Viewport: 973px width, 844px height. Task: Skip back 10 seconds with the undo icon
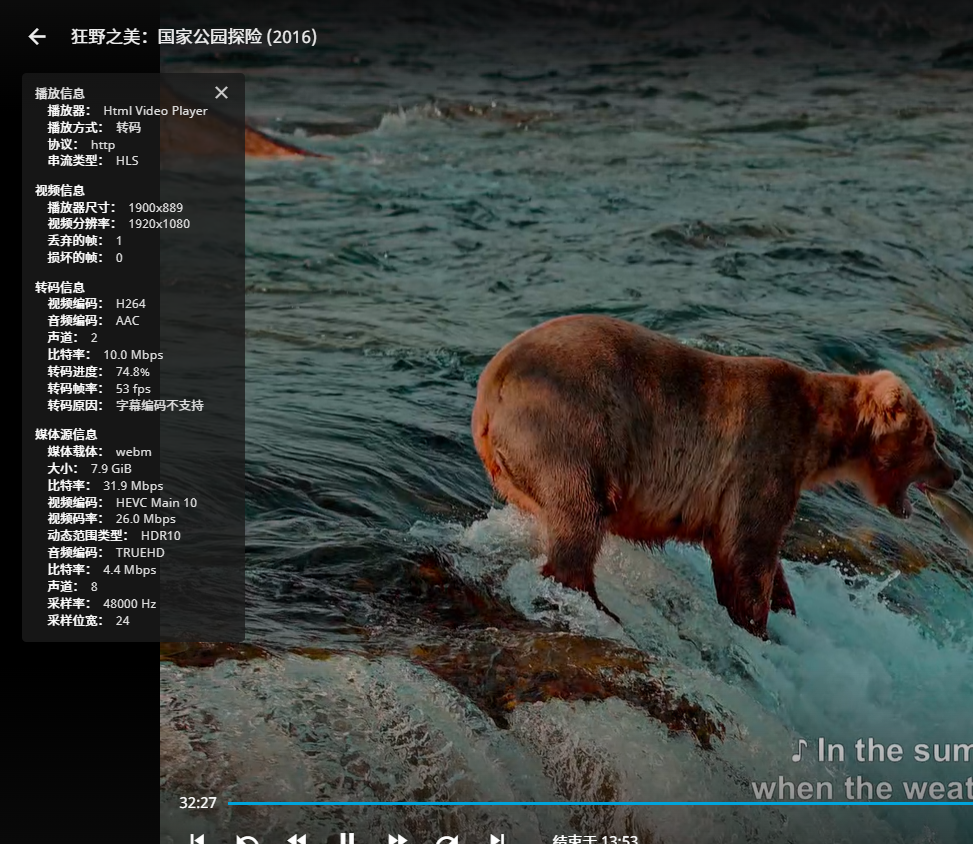pos(247,840)
